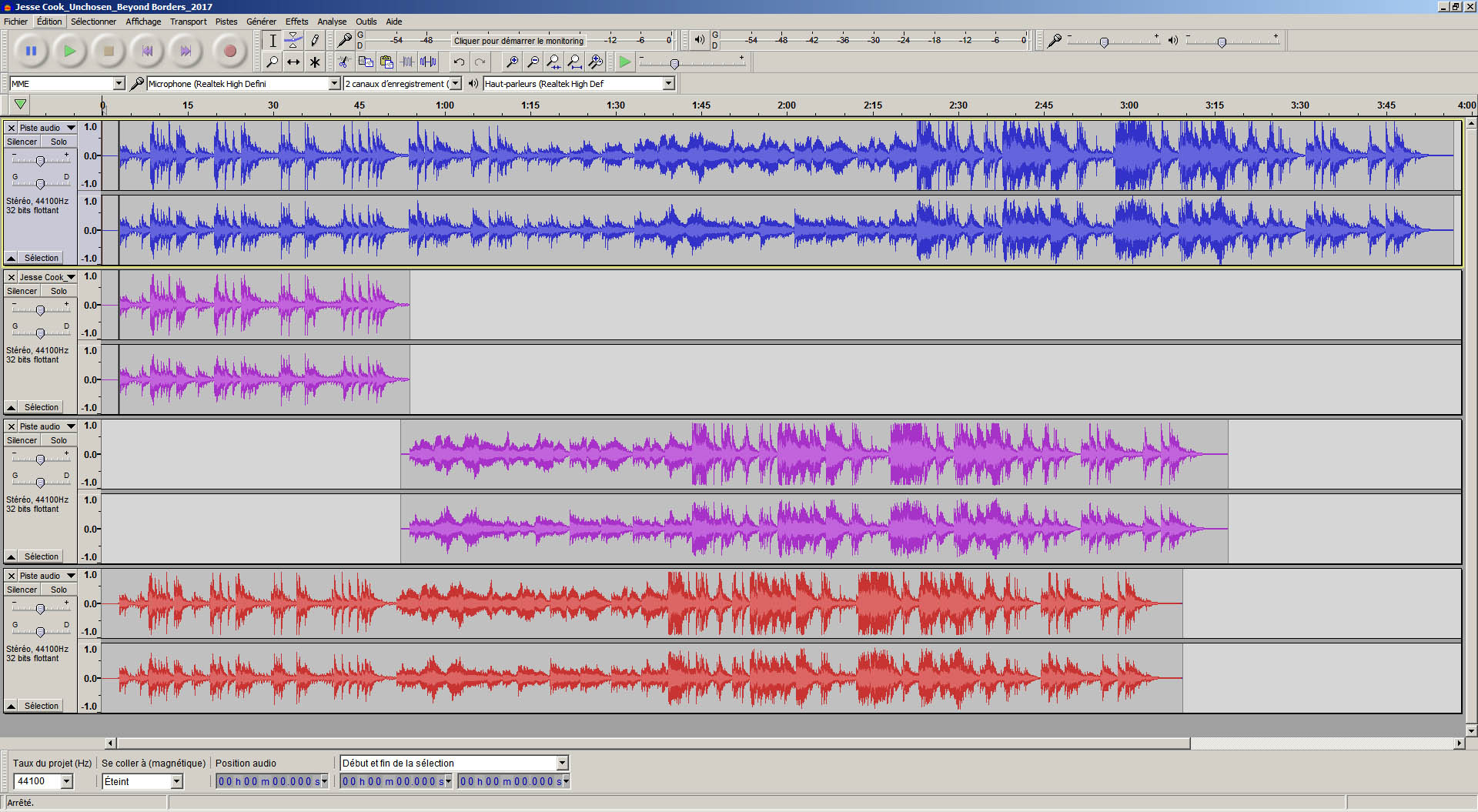The height and width of the screenshot is (812, 1478).
Task: Select the Draw tool (pencil)
Action: click(315, 40)
